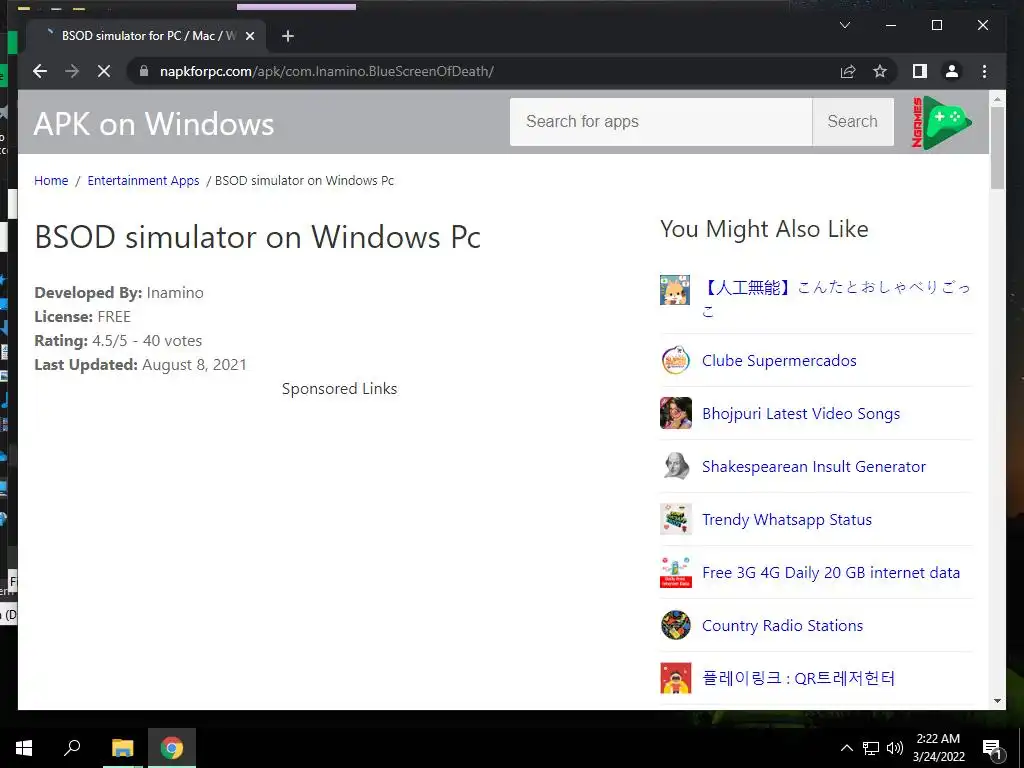The width and height of the screenshot is (1024, 768).
Task: Open the Korean QR treasure hunter link
Action: pos(798,678)
